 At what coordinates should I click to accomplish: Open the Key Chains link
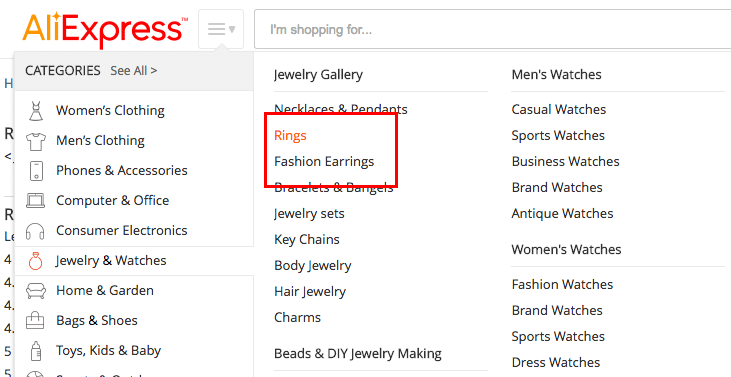tap(307, 240)
